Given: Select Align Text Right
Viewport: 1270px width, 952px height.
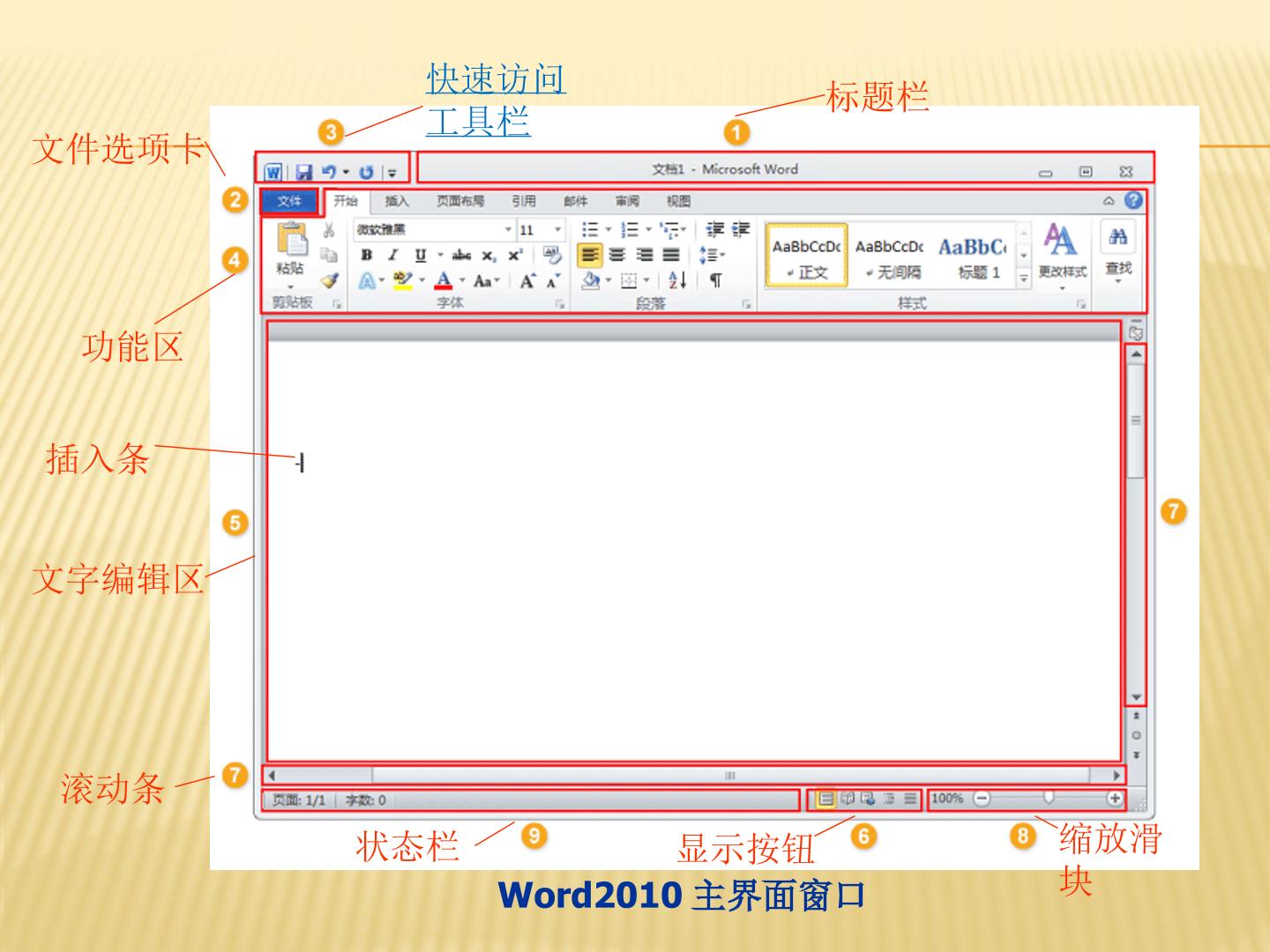Looking at the screenshot, I should pyautogui.click(x=645, y=256).
